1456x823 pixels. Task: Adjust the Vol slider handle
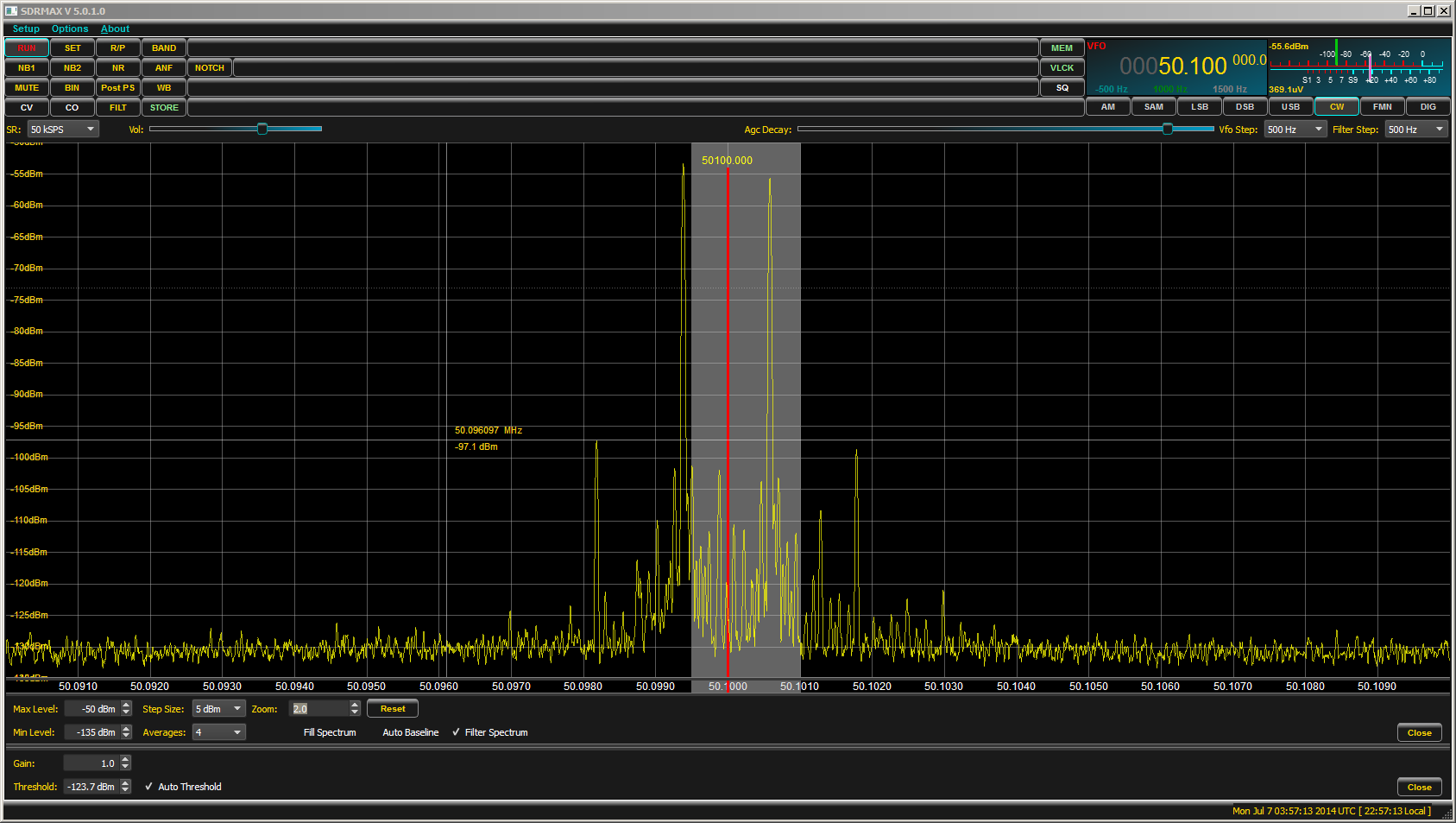click(262, 129)
